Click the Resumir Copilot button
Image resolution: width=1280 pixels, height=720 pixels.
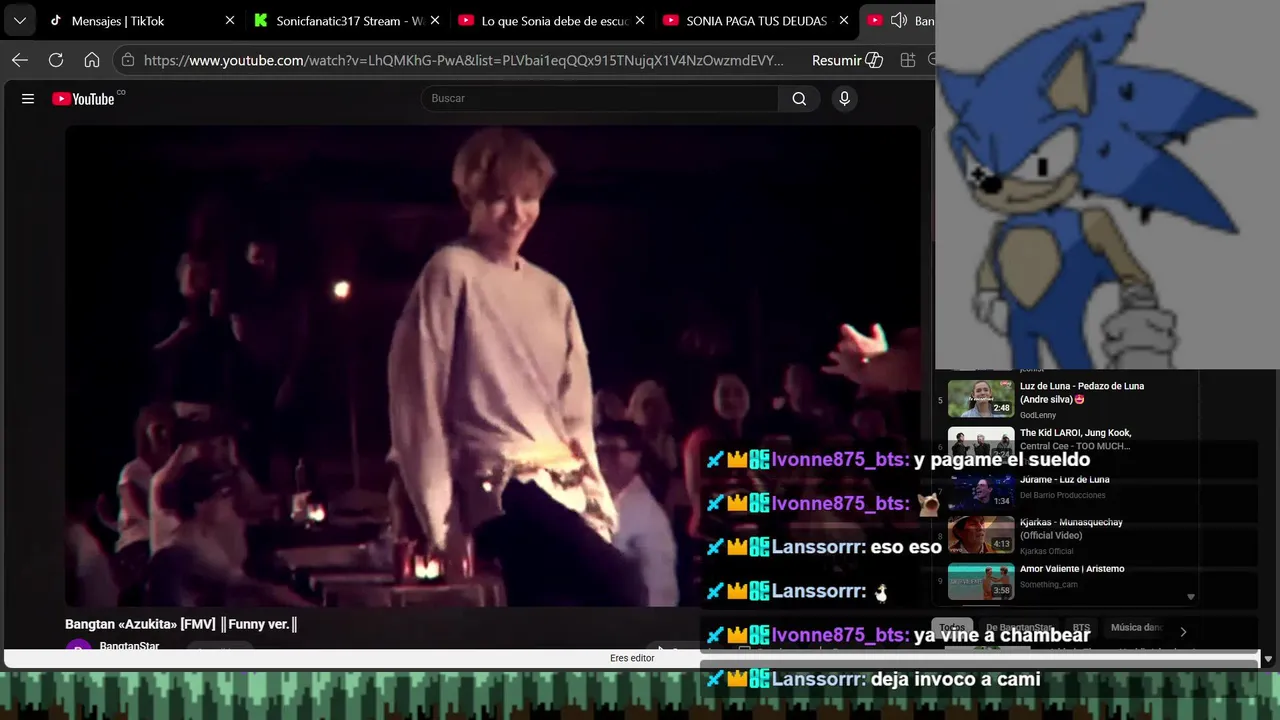pyautogui.click(x=847, y=60)
